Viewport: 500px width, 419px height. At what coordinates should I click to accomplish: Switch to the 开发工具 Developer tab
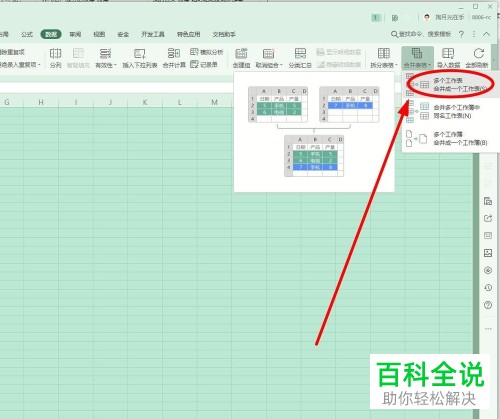point(153,34)
